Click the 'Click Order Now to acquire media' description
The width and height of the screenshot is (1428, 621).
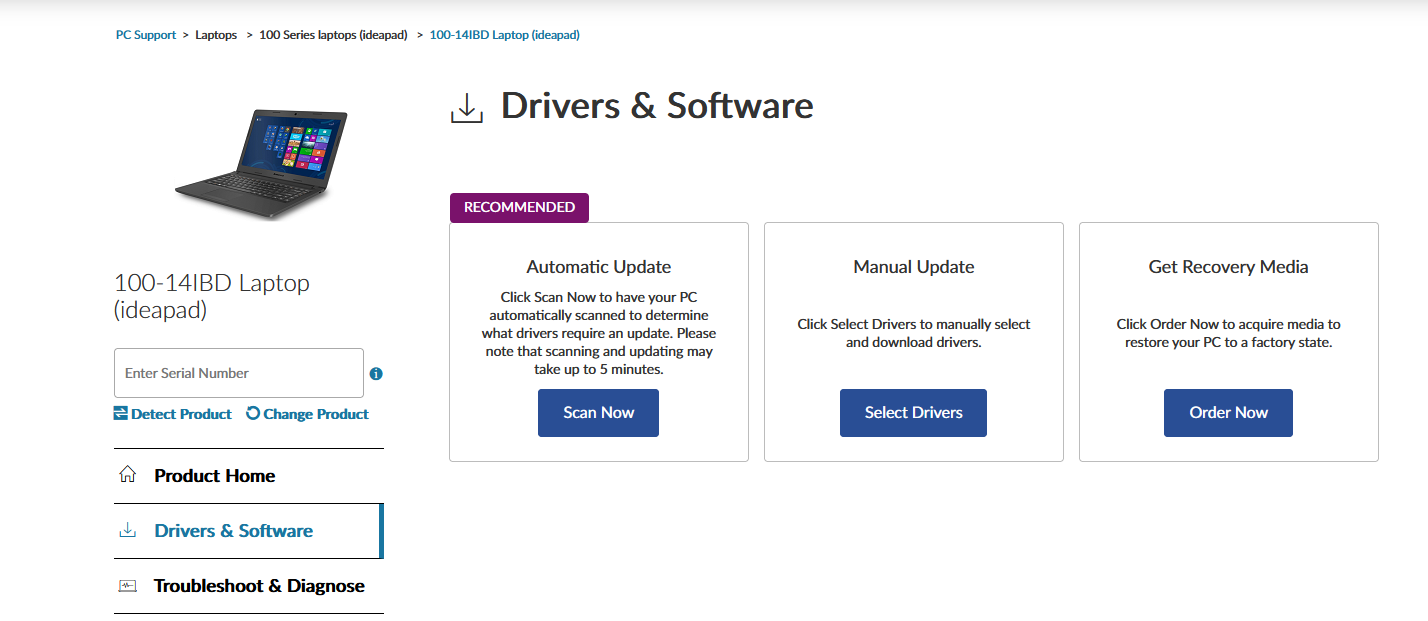(x=1228, y=333)
